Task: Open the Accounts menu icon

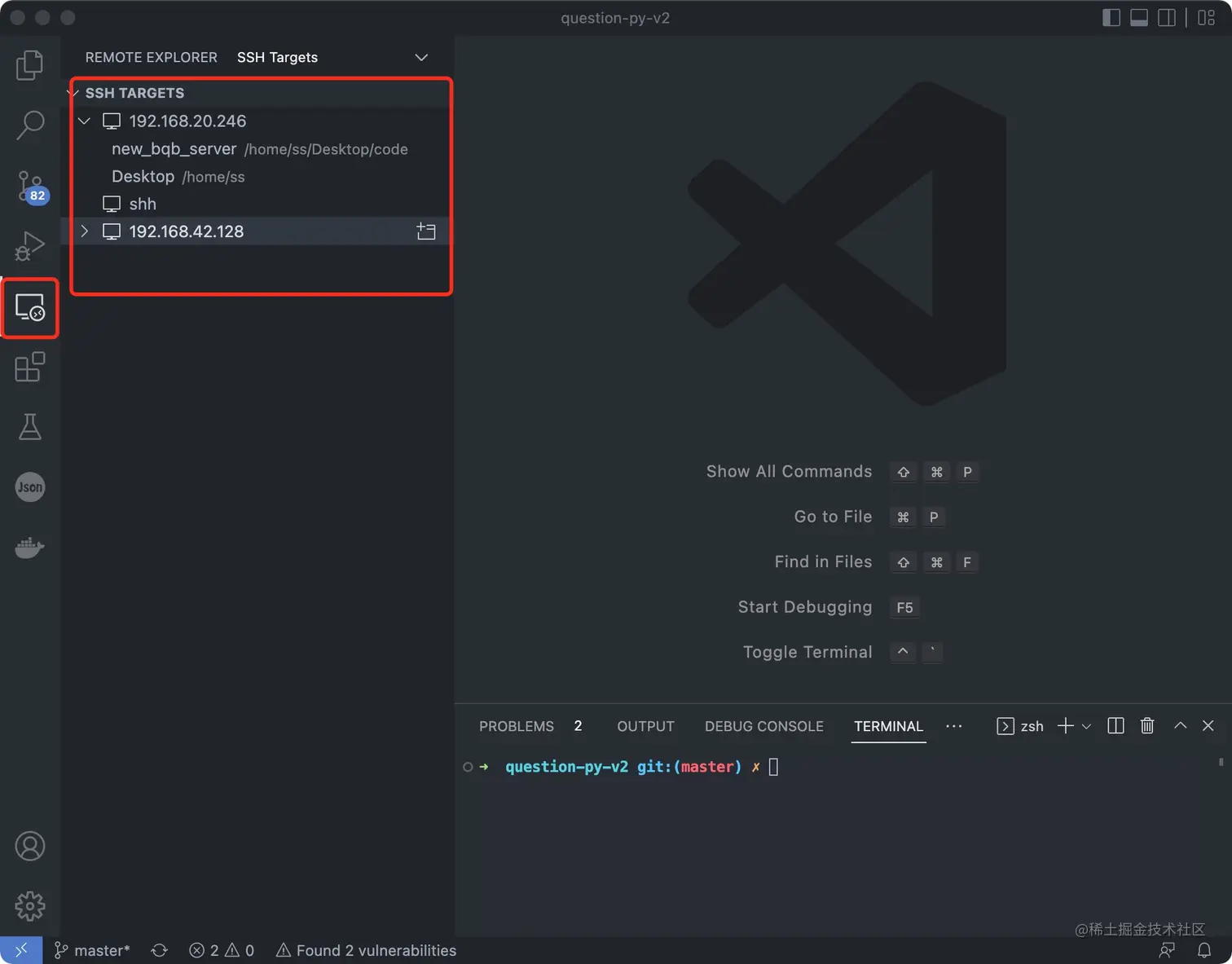Action: [x=30, y=847]
